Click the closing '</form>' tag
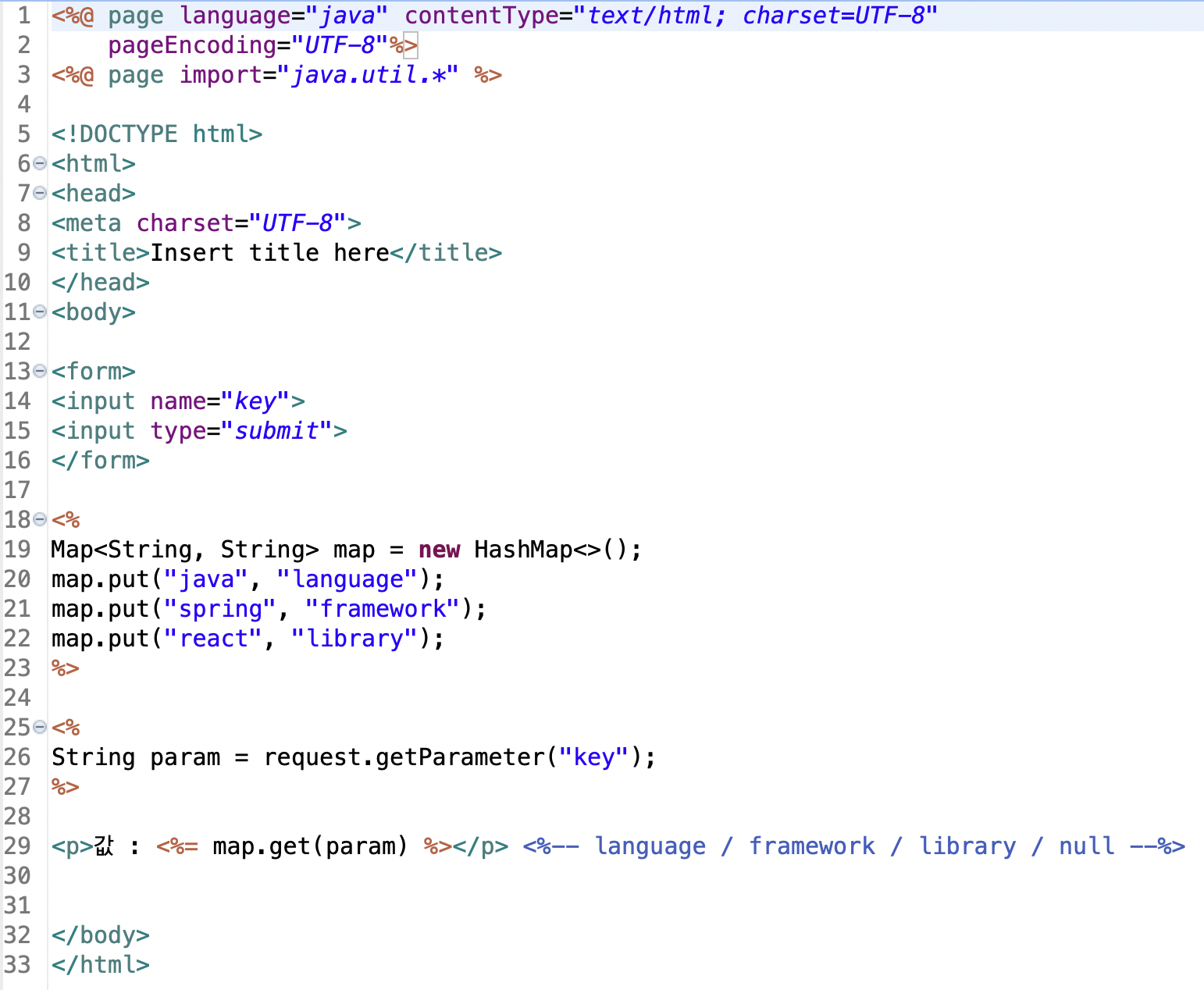 [101, 461]
